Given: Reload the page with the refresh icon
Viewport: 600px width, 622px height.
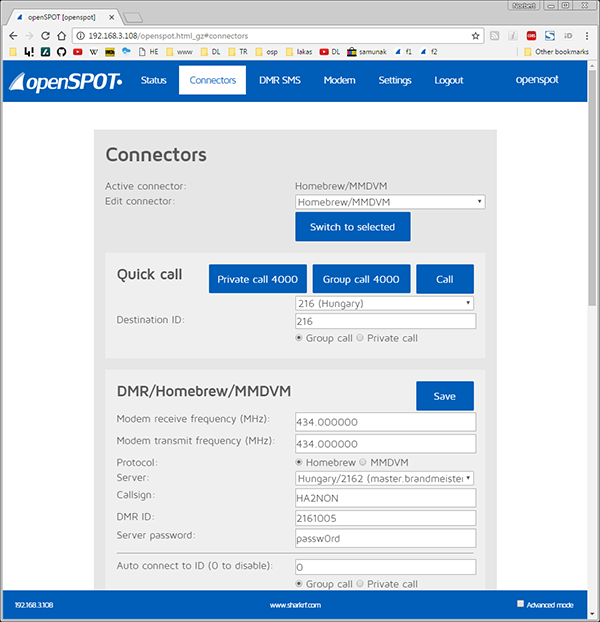Looking at the screenshot, I should 45,36.
